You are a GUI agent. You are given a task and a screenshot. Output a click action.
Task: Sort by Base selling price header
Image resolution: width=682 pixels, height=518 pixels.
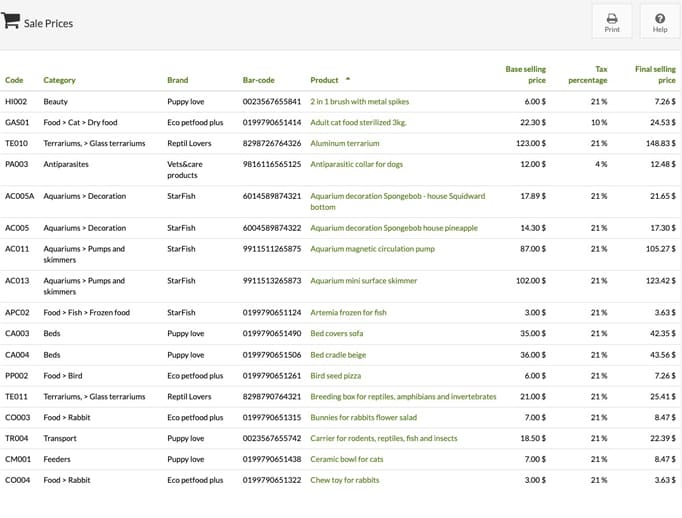(x=525, y=74)
